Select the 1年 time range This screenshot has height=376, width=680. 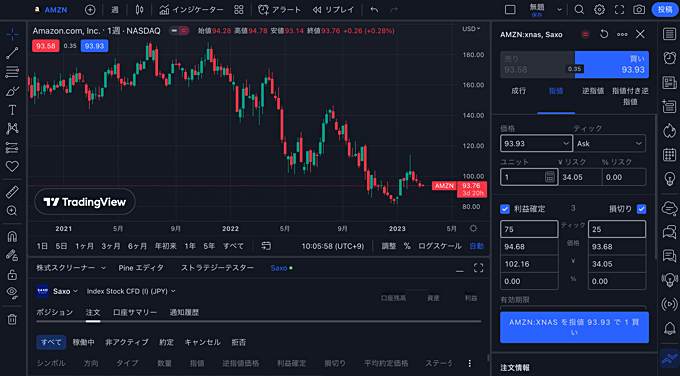[190, 246]
